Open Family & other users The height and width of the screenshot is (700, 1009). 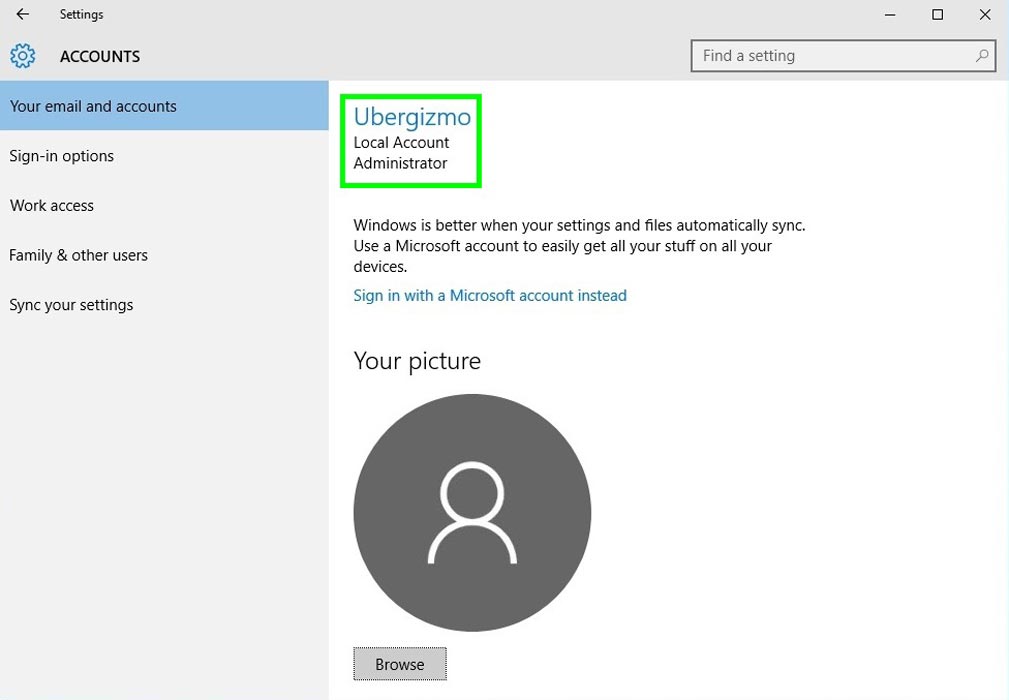pos(78,256)
